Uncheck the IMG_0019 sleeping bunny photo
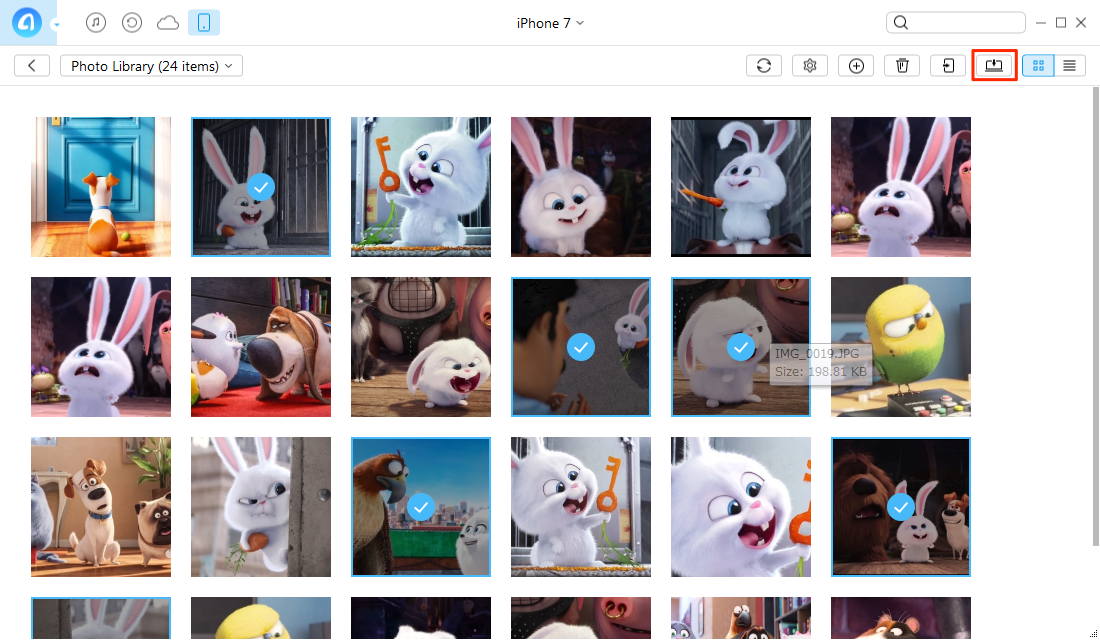Screen dimensions: 1100x640 [741, 347]
